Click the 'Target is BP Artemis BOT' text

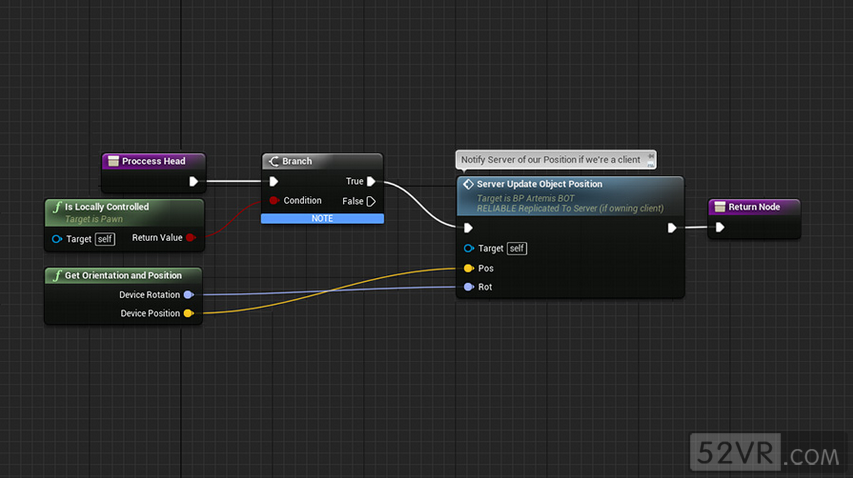[x=526, y=198]
